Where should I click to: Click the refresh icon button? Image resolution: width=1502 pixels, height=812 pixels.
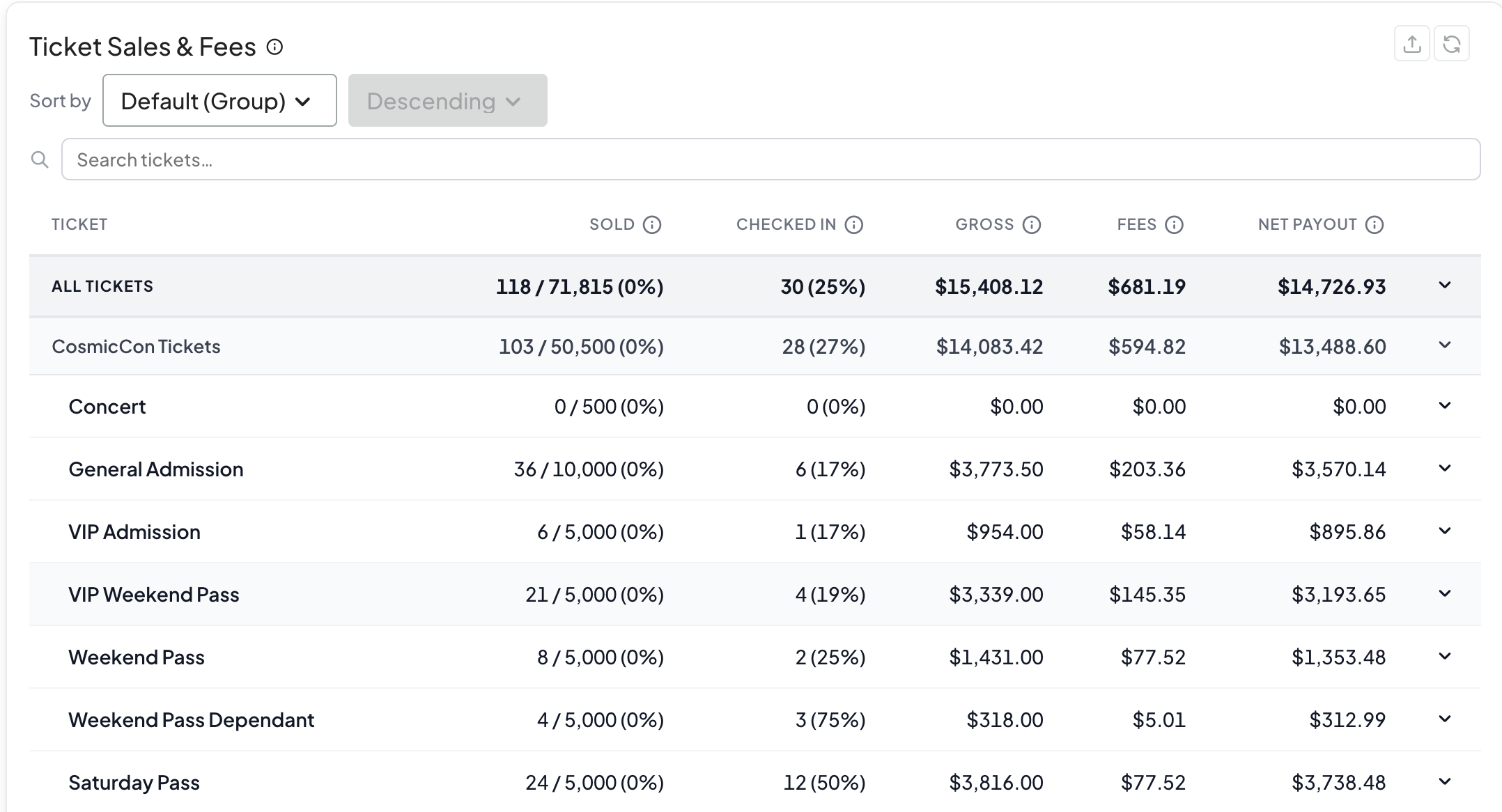1451,45
